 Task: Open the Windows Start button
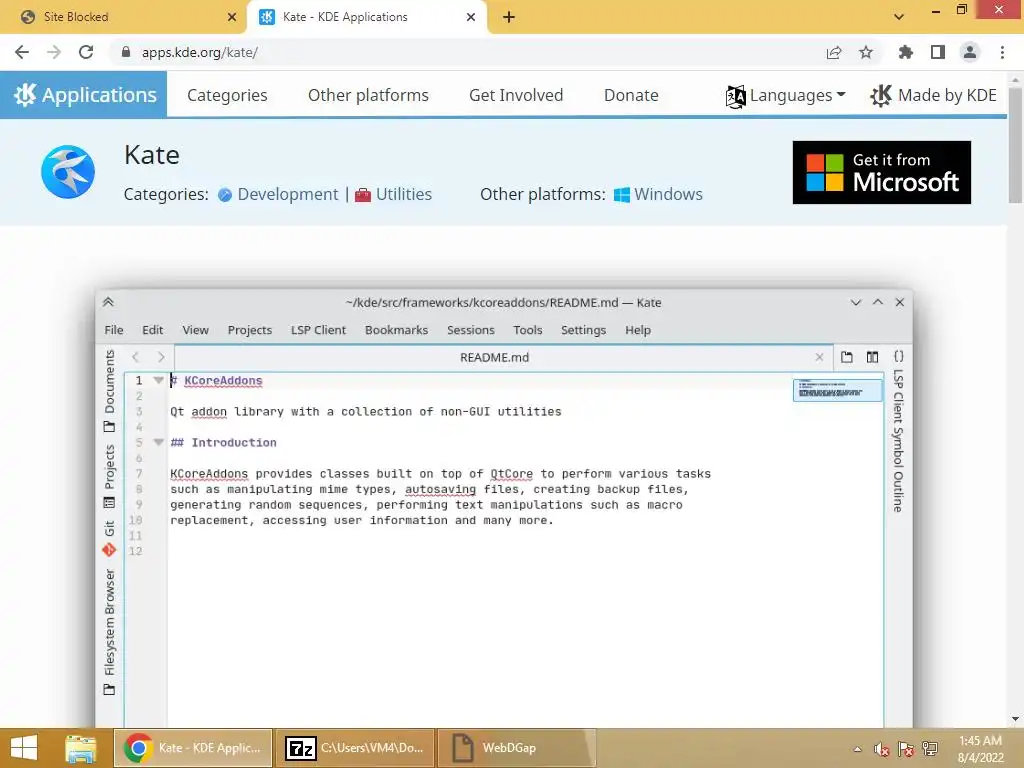pos(24,748)
